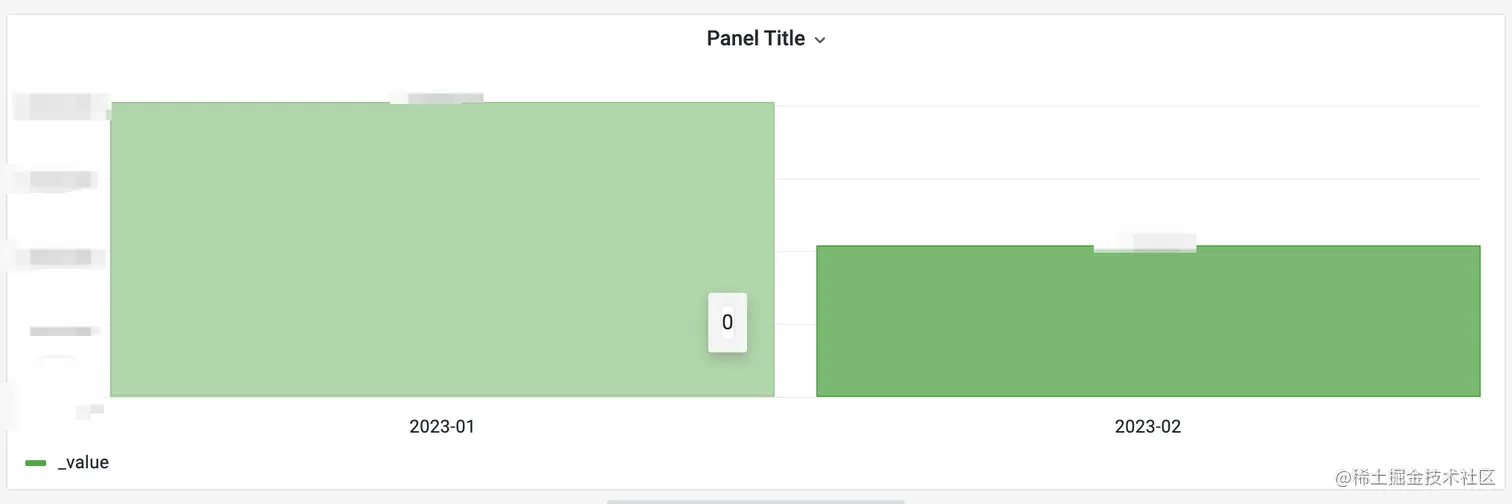The width and height of the screenshot is (1512, 504).
Task: Click the 2023-01 x-axis label
Action: click(442, 427)
